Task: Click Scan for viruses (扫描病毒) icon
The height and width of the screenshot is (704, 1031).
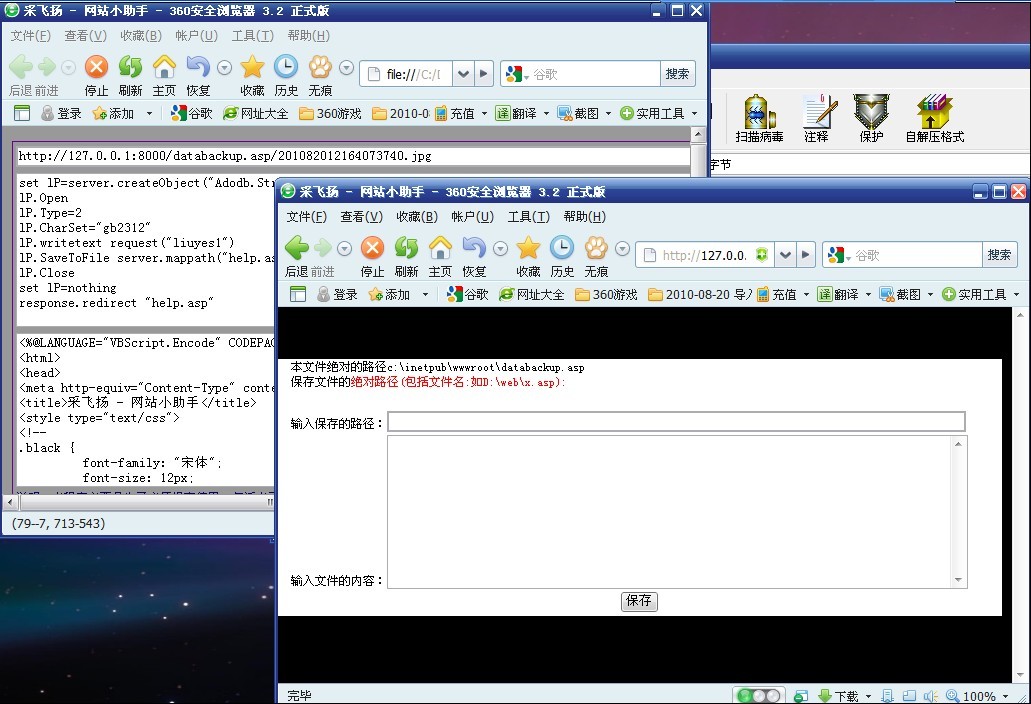Action: (759, 118)
